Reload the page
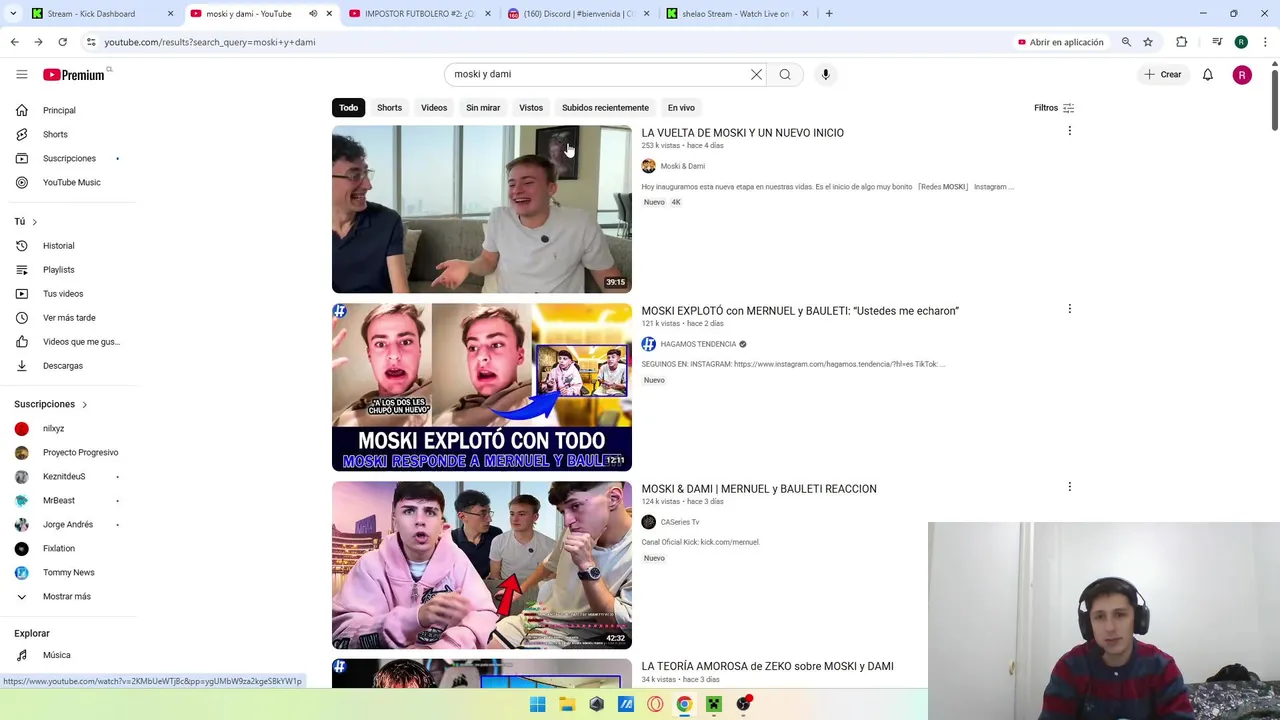 (62, 42)
